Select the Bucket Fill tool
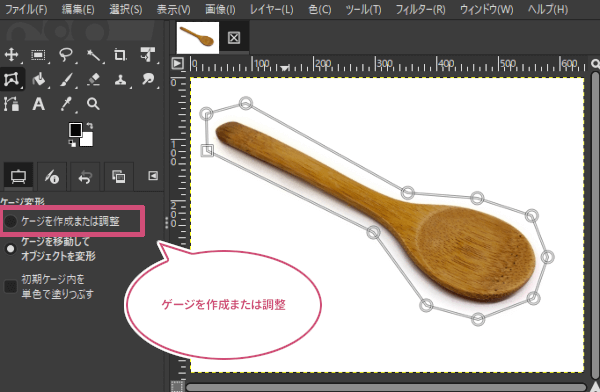 tap(39, 80)
